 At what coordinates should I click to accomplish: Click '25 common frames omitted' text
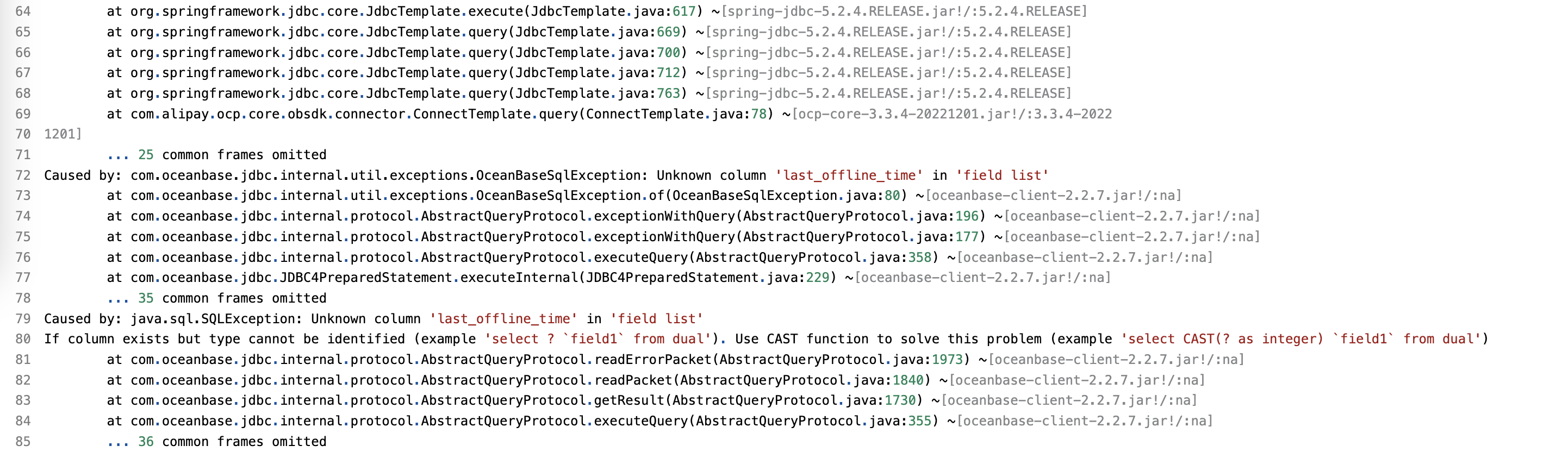(x=233, y=154)
